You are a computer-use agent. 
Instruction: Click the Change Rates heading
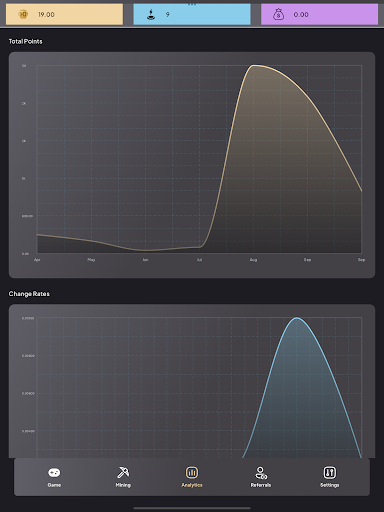(29, 294)
